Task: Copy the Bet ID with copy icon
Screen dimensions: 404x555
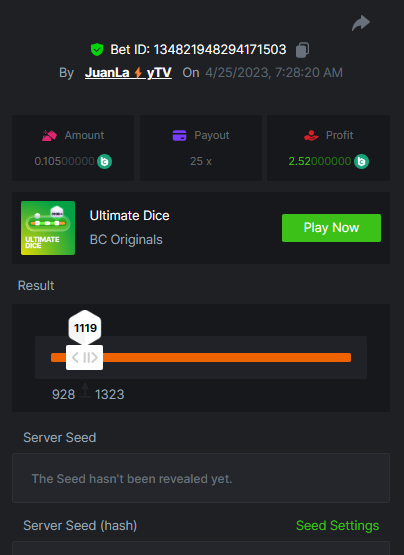Action: click(x=302, y=50)
